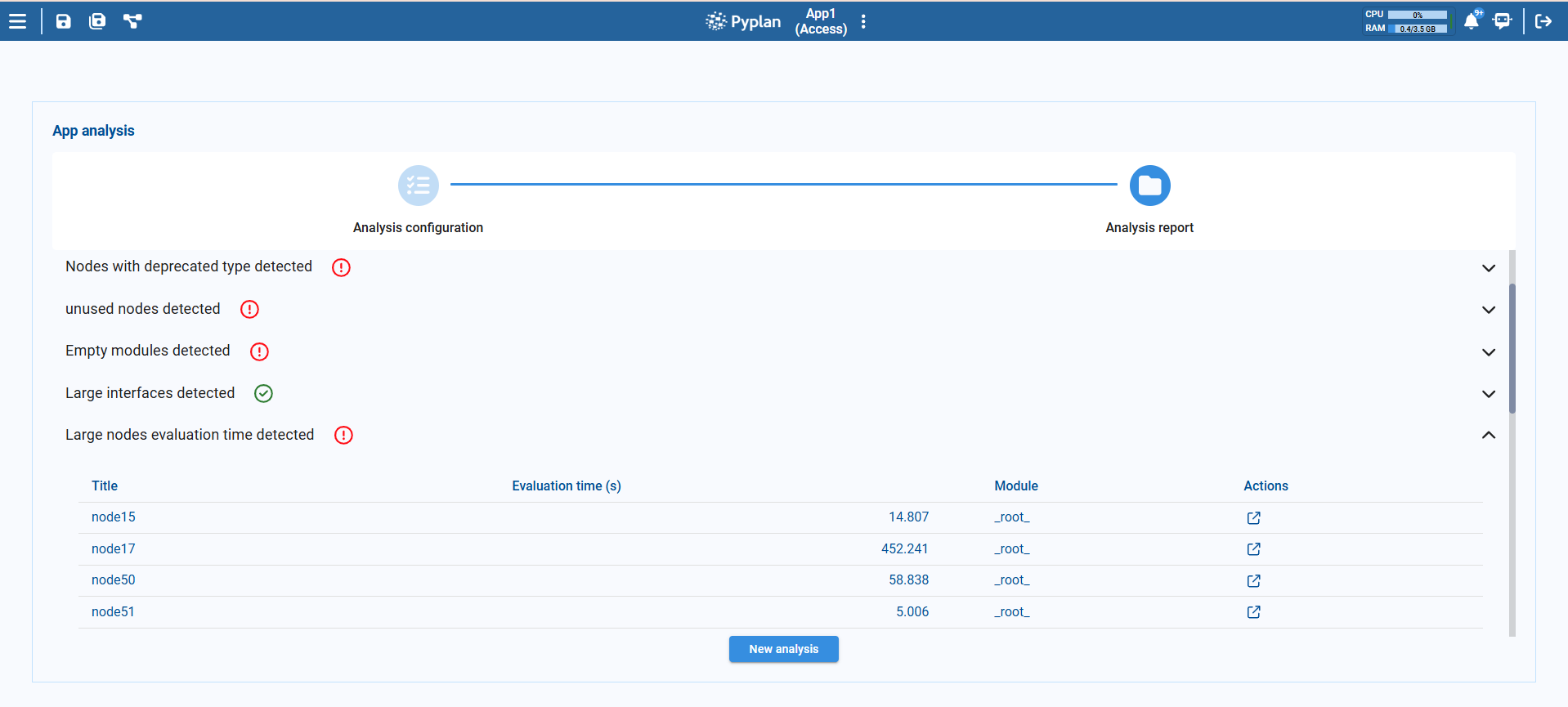The width and height of the screenshot is (1568, 707).
Task: Open node17 using its action icon
Action: coord(1253,549)
